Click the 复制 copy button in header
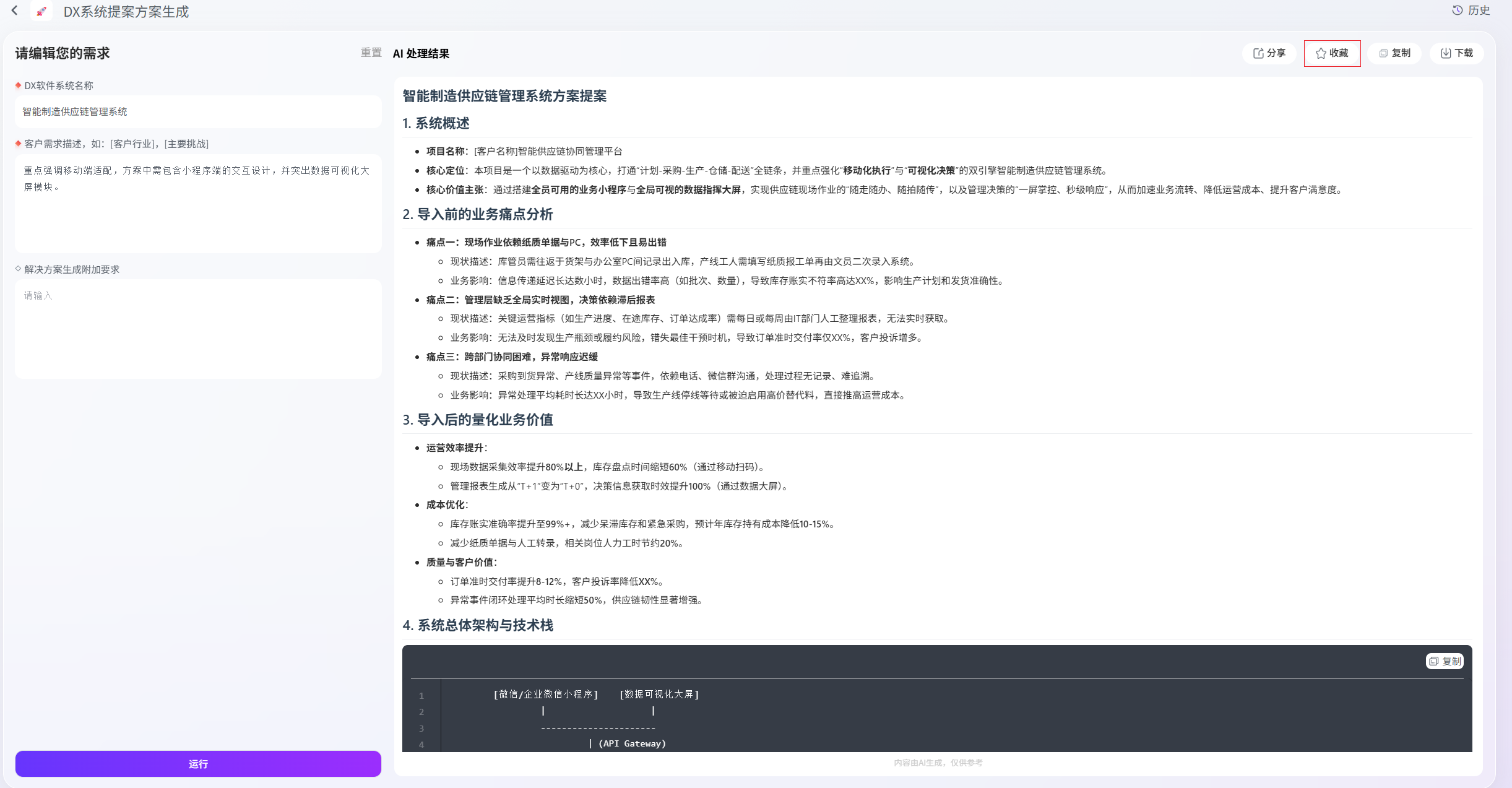1512x788 pixels. pyautogui.click(x=1394, y=53)
